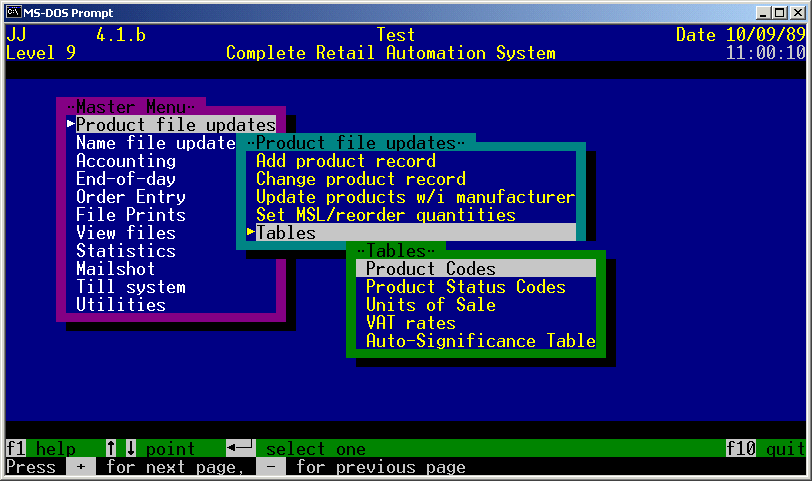Open Accounting from Master Menu
This screenshot has width=812, height=481.
pyautogui.click(x=125, y=161)
